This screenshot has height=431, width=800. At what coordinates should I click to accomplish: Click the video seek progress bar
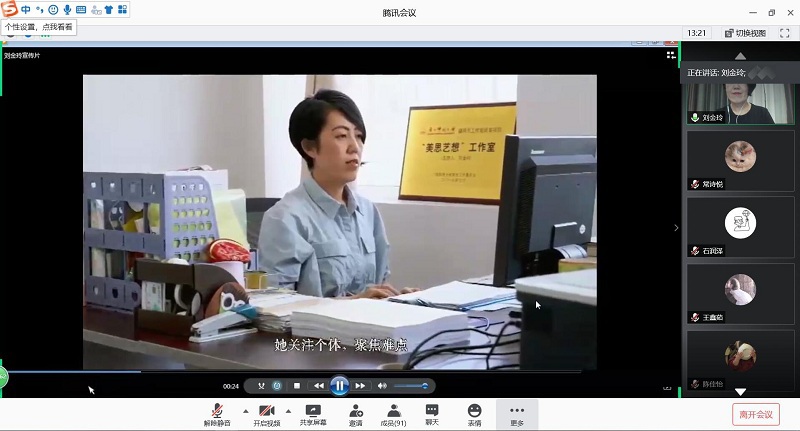pos(293,372)
